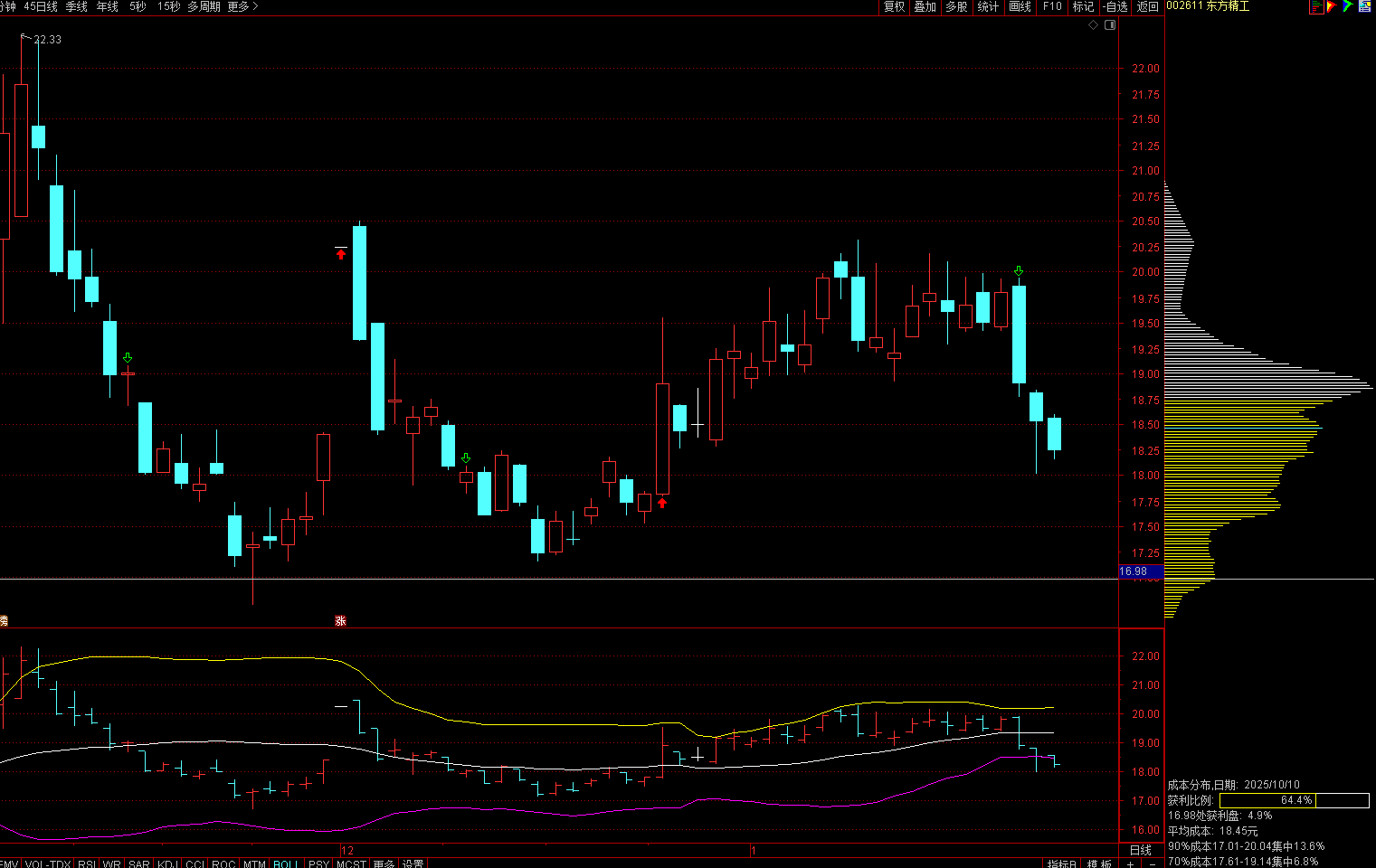
Task: Click the red up-arrow signal near 20.25
Action: 341,255
